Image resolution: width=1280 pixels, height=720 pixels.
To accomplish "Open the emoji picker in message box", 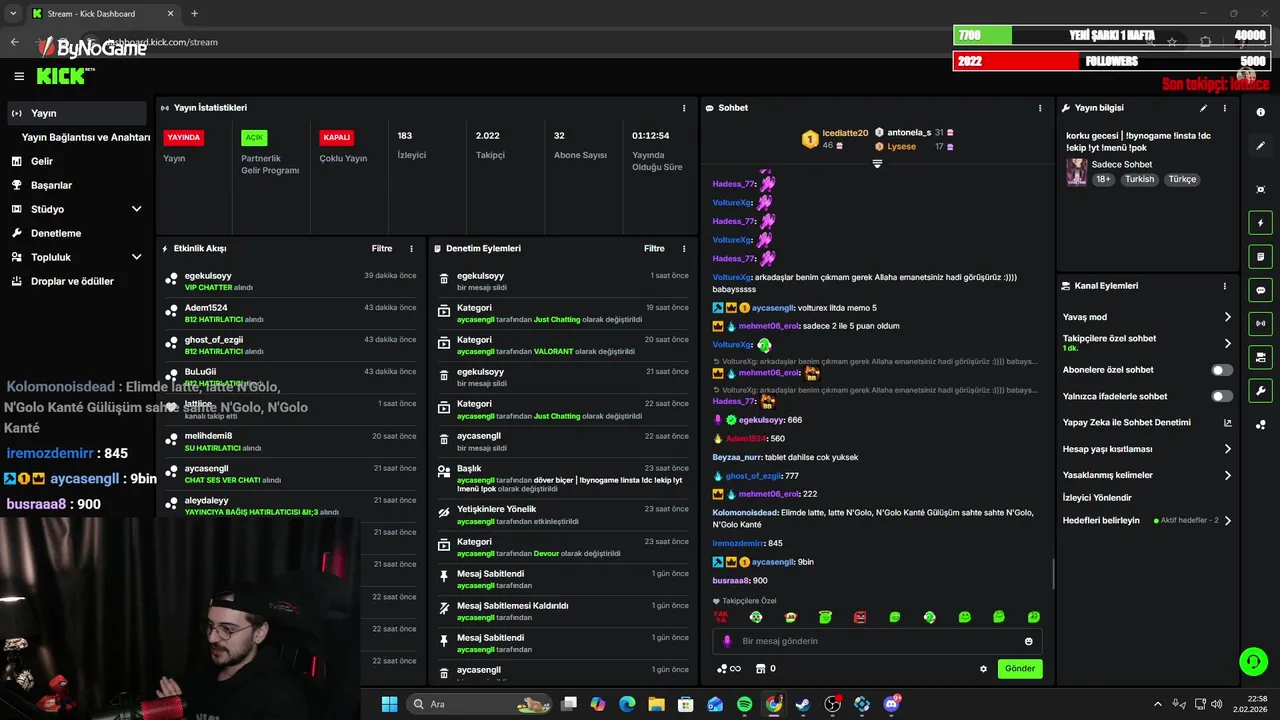I will click(1029, 641).
